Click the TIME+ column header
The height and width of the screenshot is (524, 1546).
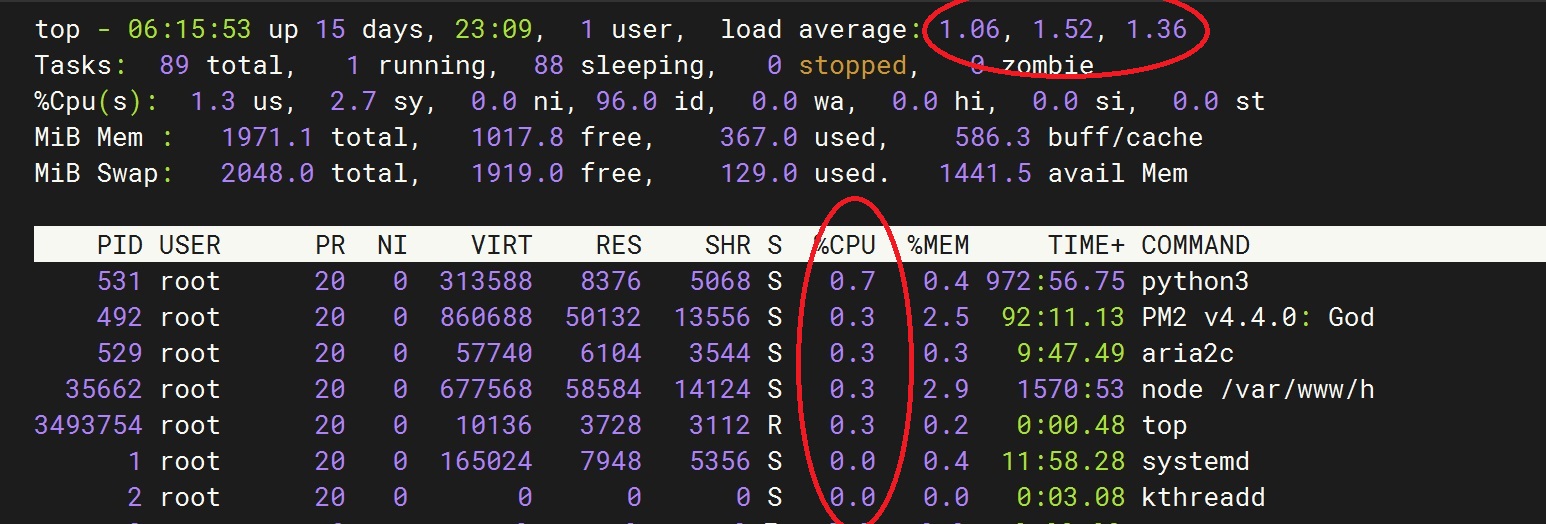[1086, 245]
